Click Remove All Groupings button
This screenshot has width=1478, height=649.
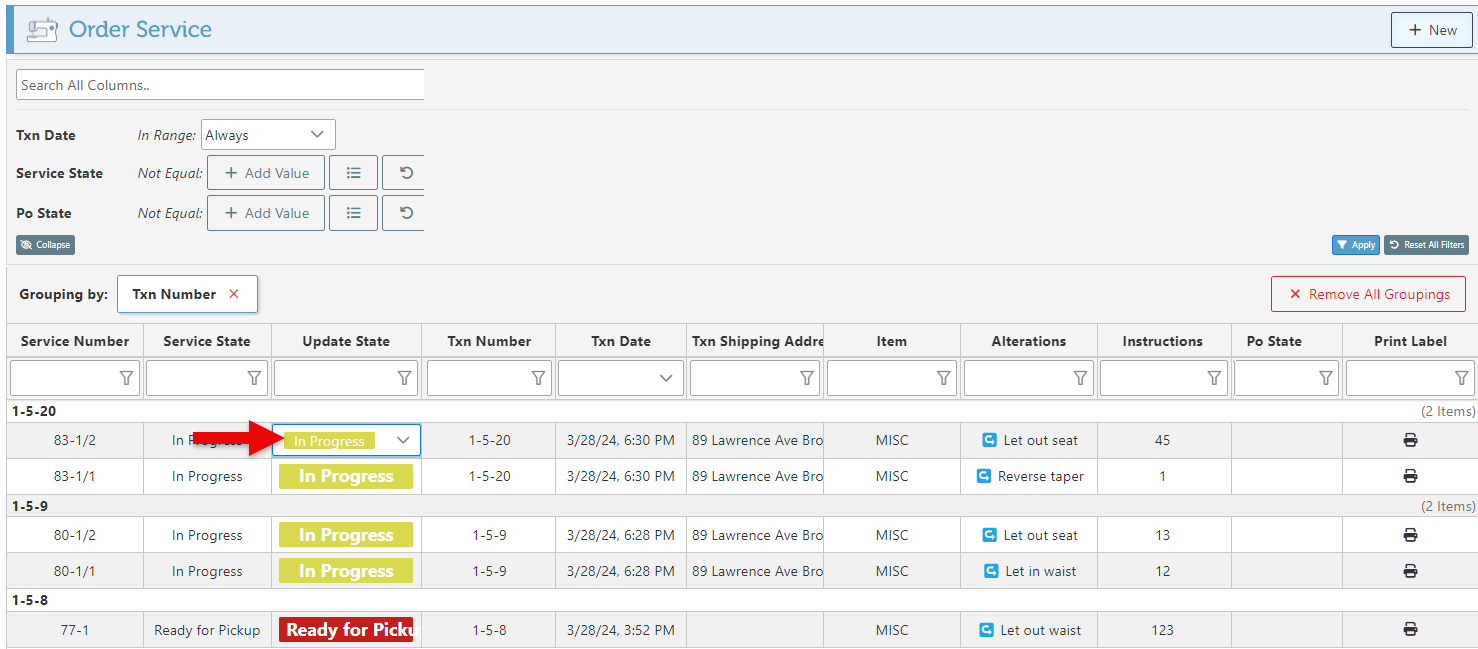1368,294
